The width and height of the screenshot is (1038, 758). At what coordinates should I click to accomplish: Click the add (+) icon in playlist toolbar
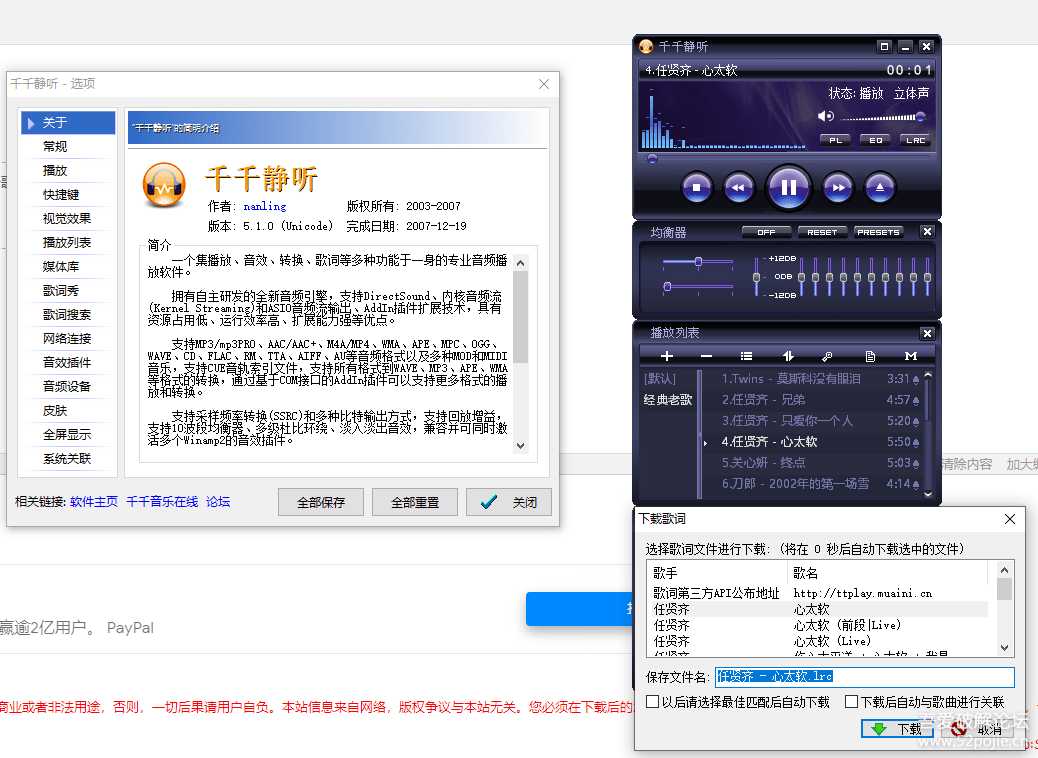[667, 356]
